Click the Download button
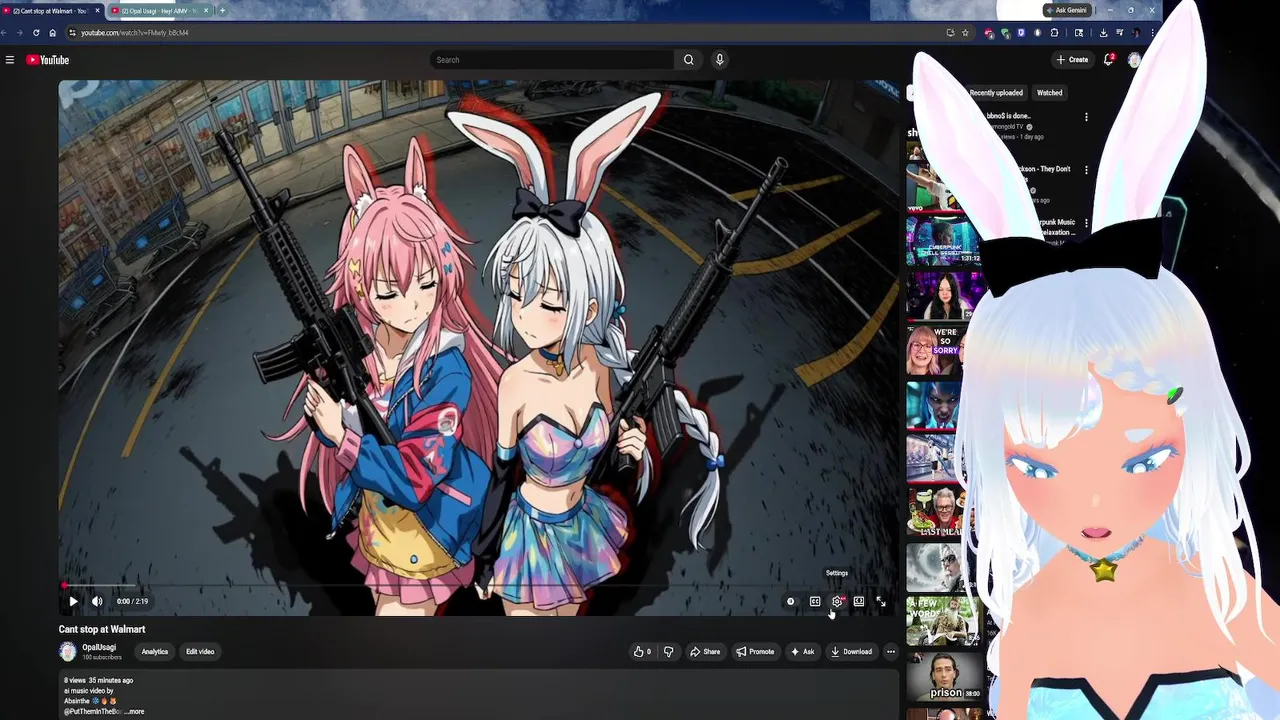 coord(851,652)
